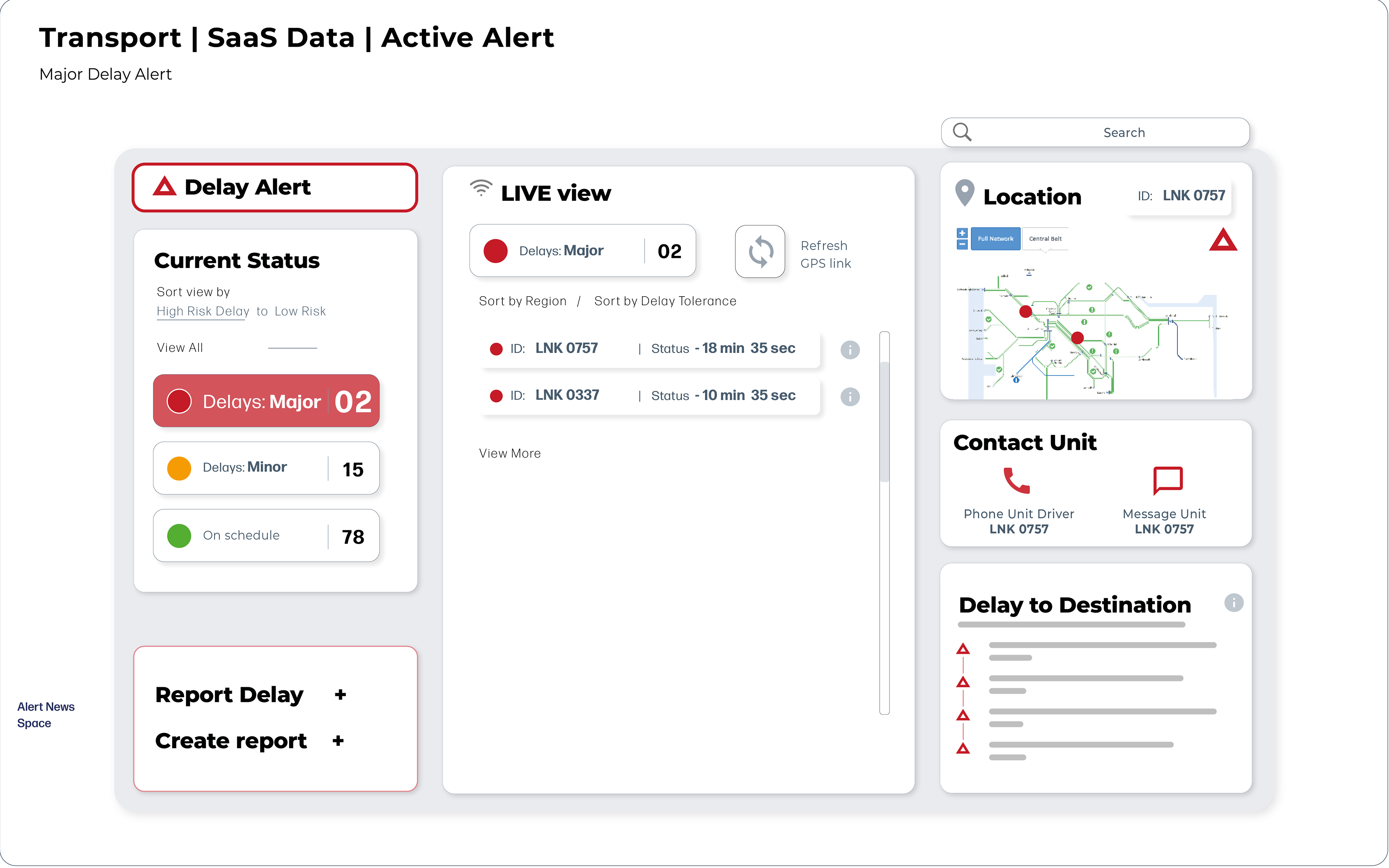Click the Refresh GPS link icon
Screen dimensions: 1389x868
760,251
